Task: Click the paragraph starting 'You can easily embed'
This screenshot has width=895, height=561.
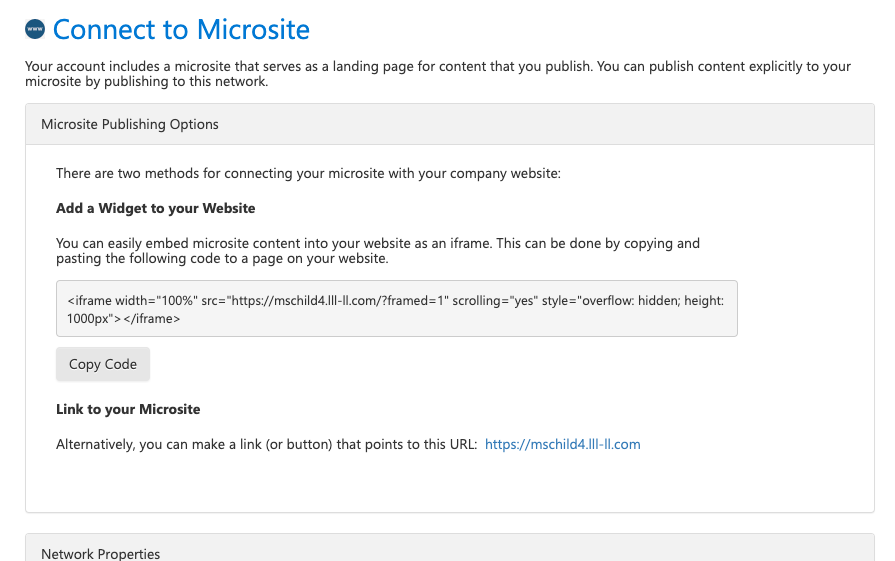Action: (378, 251)
